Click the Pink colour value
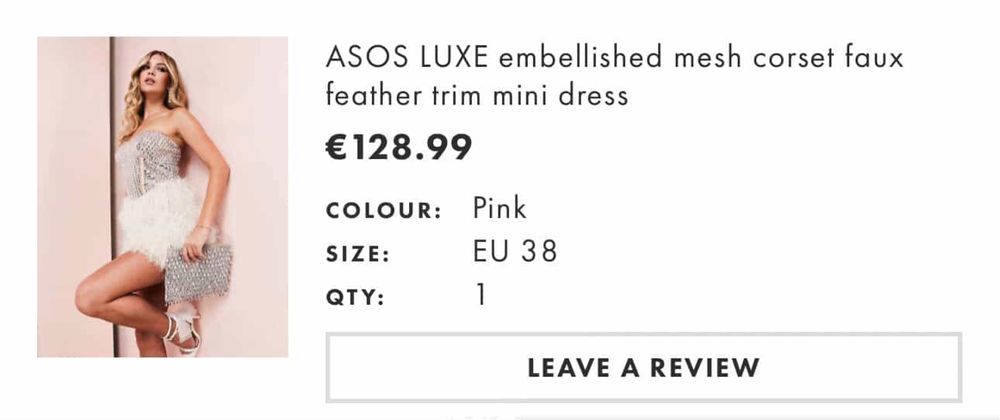Viewport: 1000px width, 420px height. click(x=499, y=209)
